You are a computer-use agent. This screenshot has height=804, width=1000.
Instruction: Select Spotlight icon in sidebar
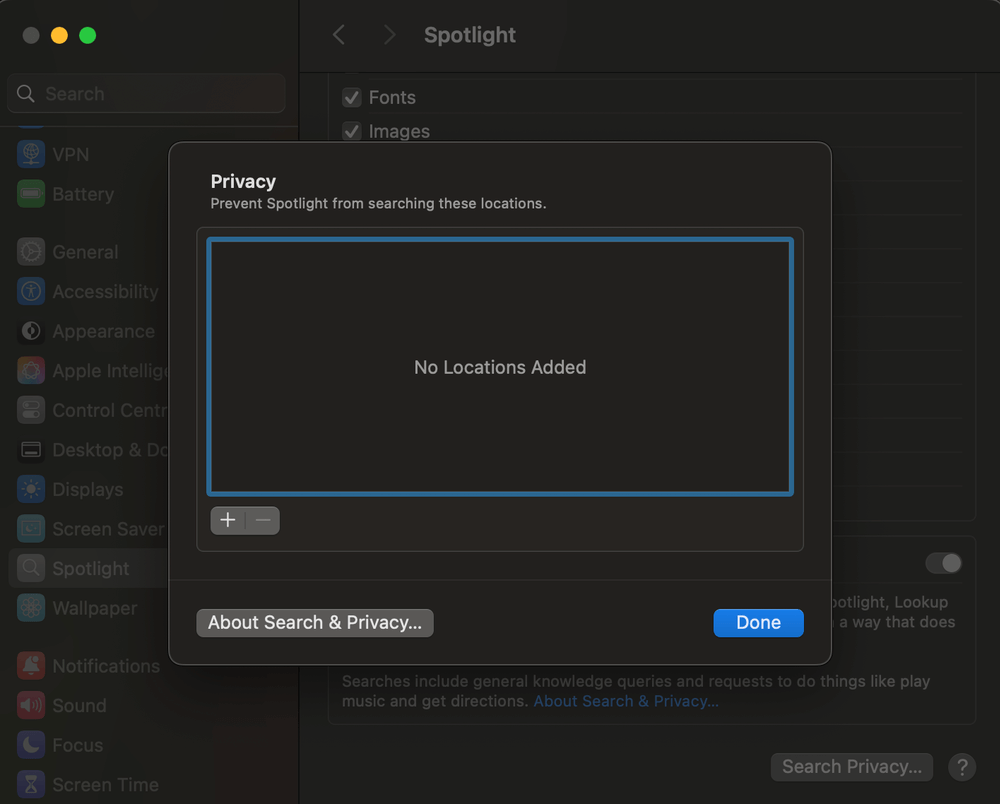pos(31,568)
